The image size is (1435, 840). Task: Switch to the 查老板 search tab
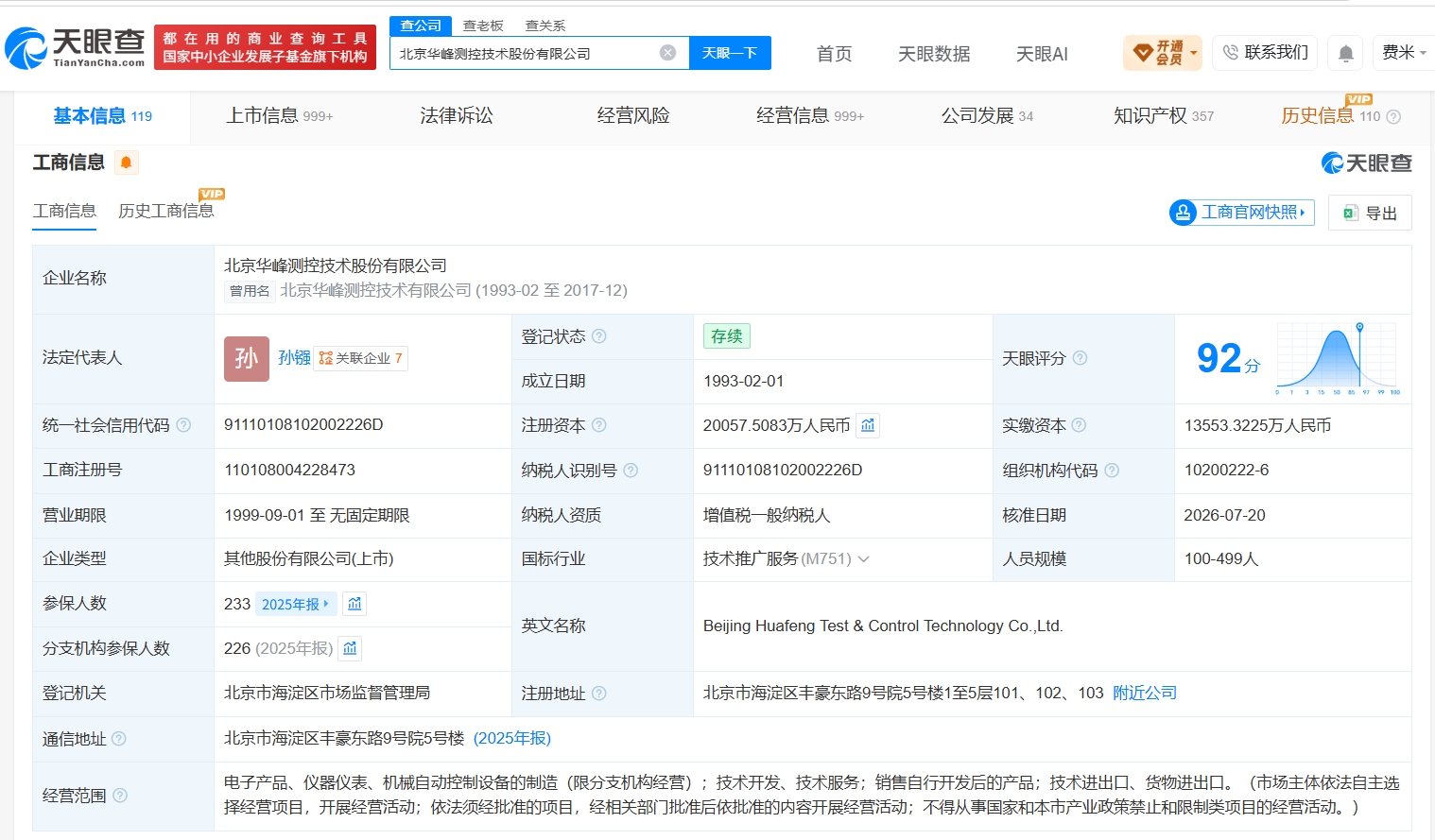[x=483, y=26]
